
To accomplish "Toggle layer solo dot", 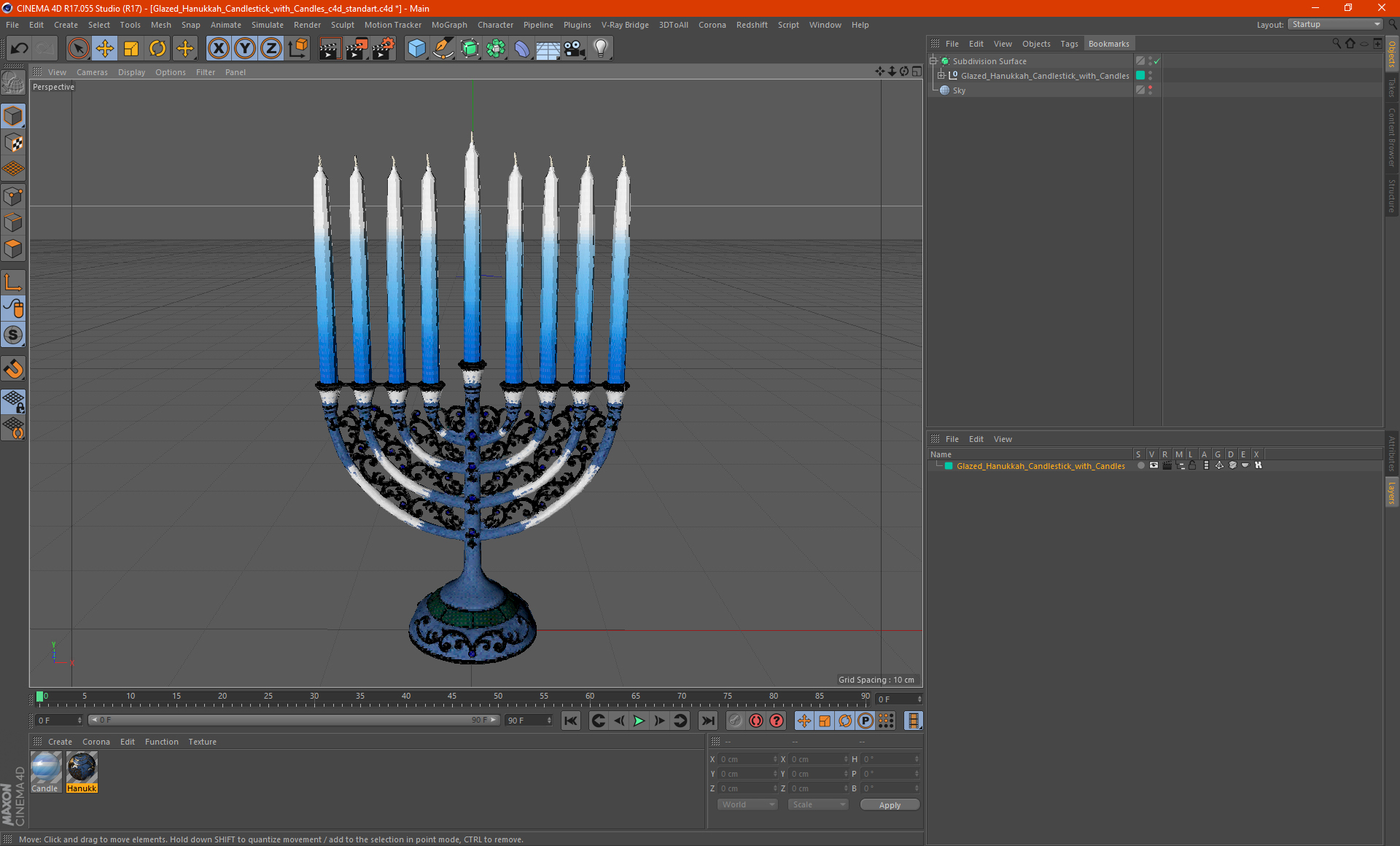I will click(1141, 465).
